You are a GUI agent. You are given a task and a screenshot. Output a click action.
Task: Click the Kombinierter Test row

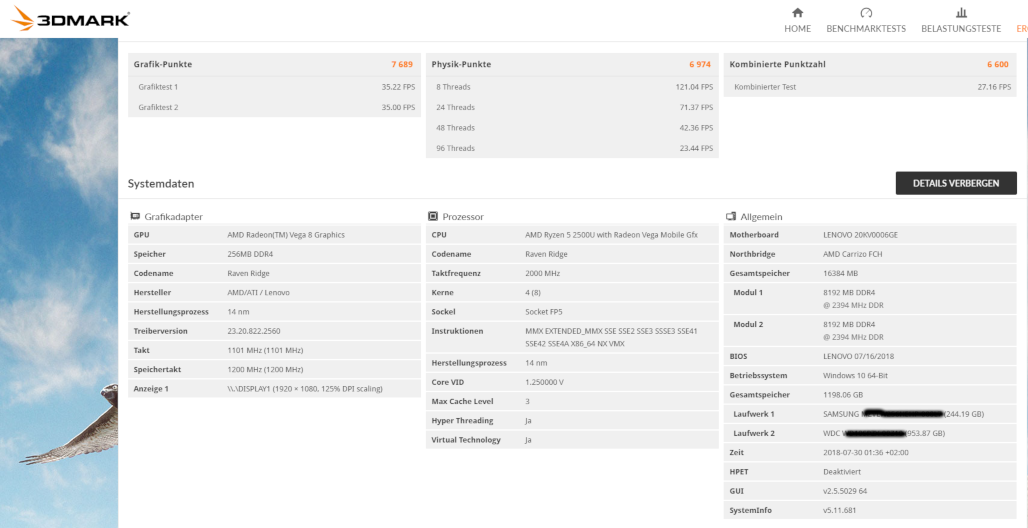870,87
